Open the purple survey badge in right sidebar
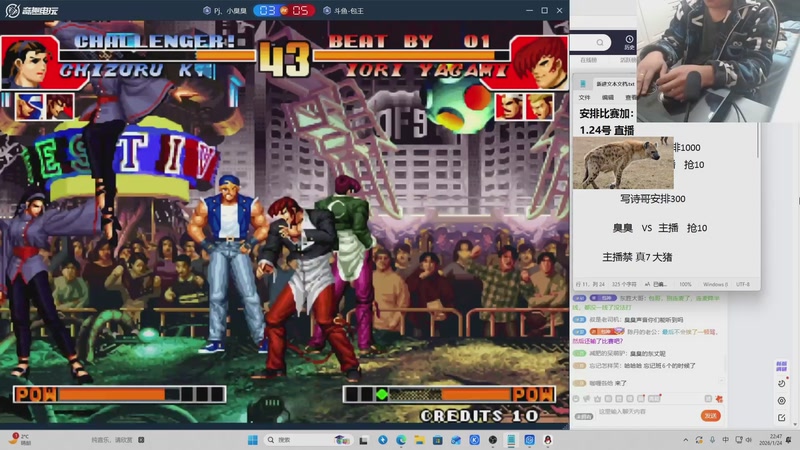The height and width of the screenshot is (450, 800). (x=781, y=366)
